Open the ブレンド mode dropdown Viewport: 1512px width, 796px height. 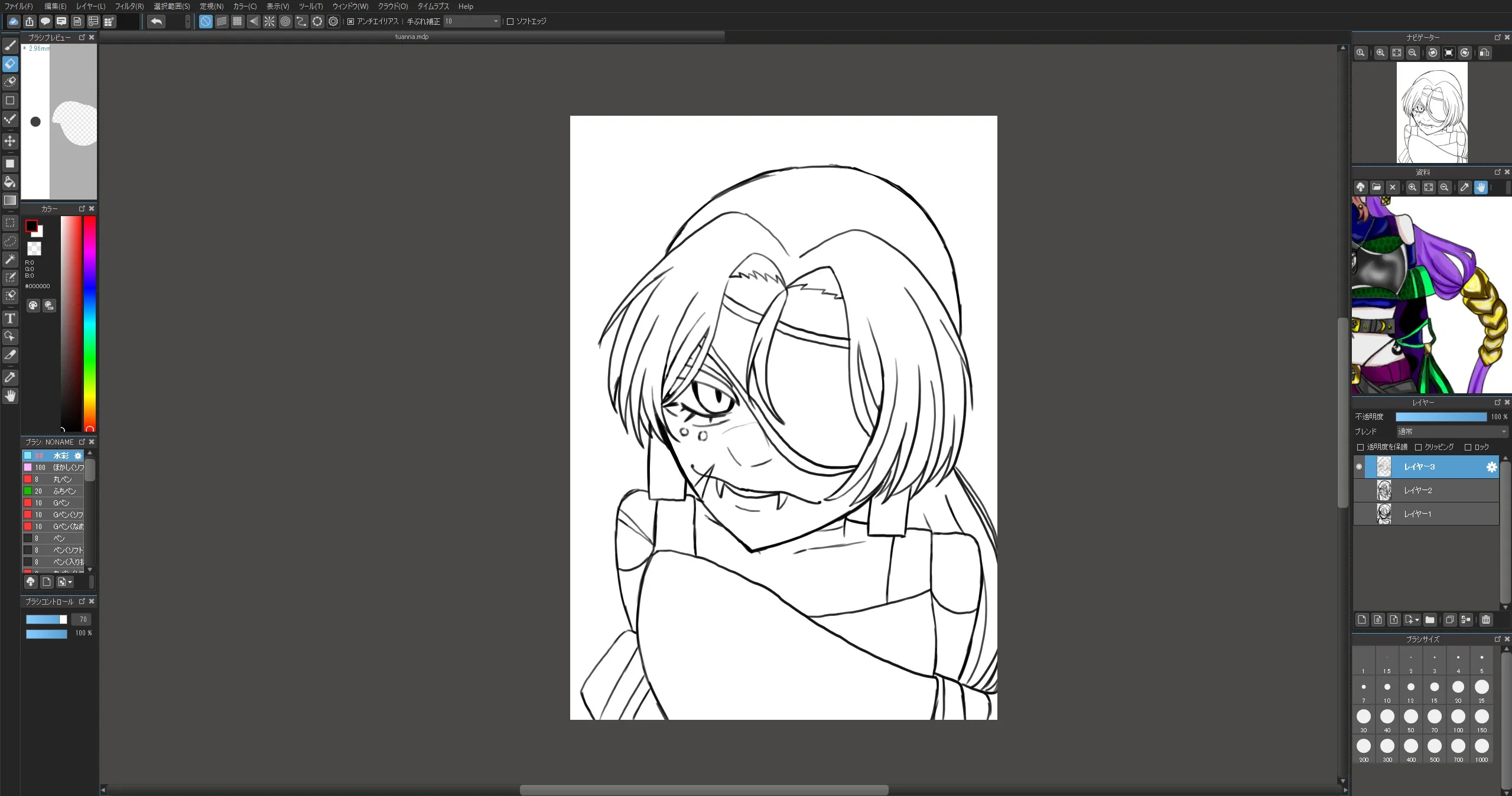pyautogui.click(x=1452, y=432)
